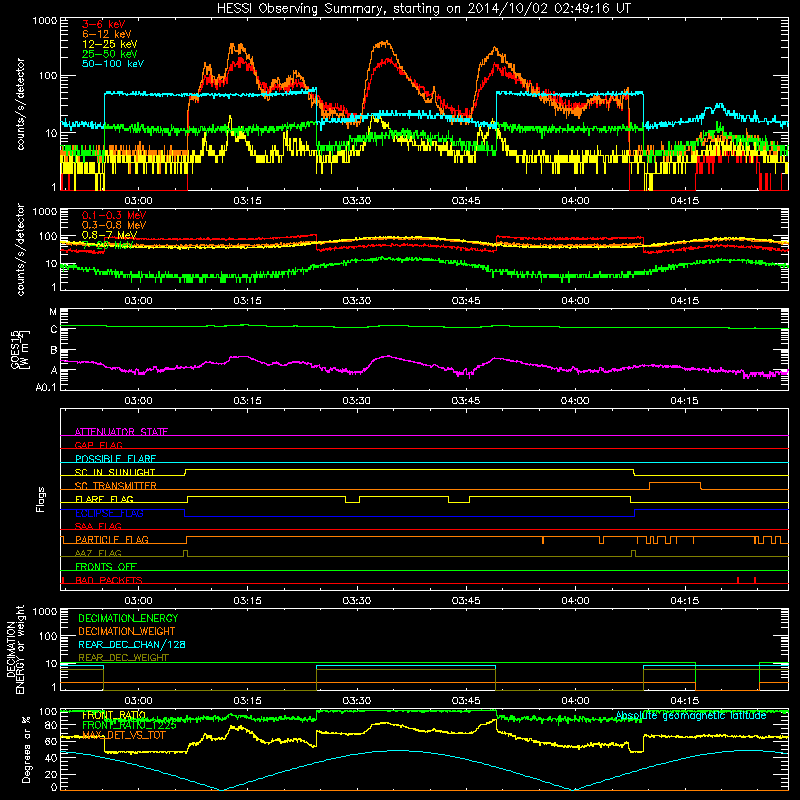Click the B class tick on GOES panel

tap(54, 350)
